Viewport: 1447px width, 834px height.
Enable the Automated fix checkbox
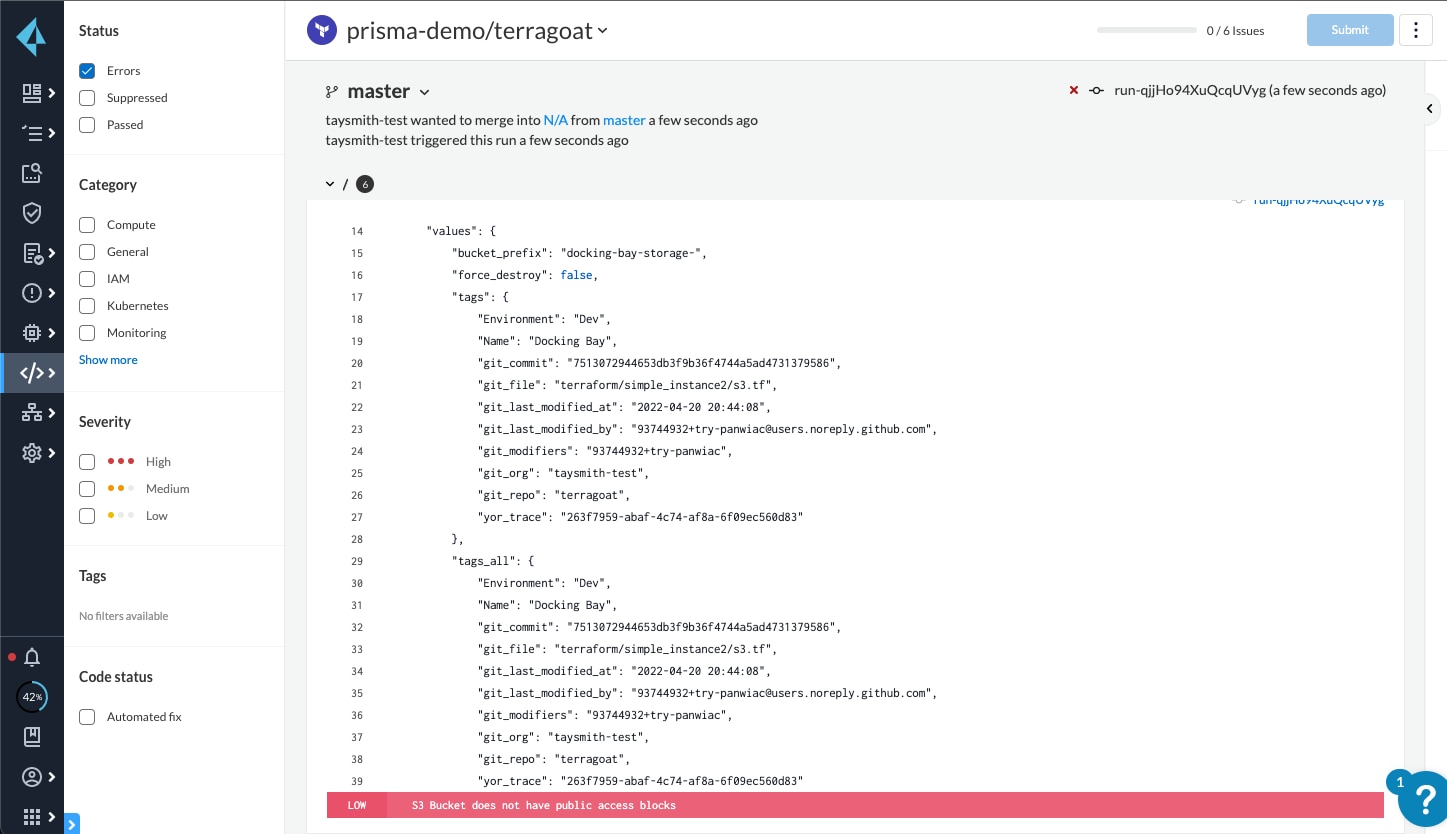pos(87,717)
